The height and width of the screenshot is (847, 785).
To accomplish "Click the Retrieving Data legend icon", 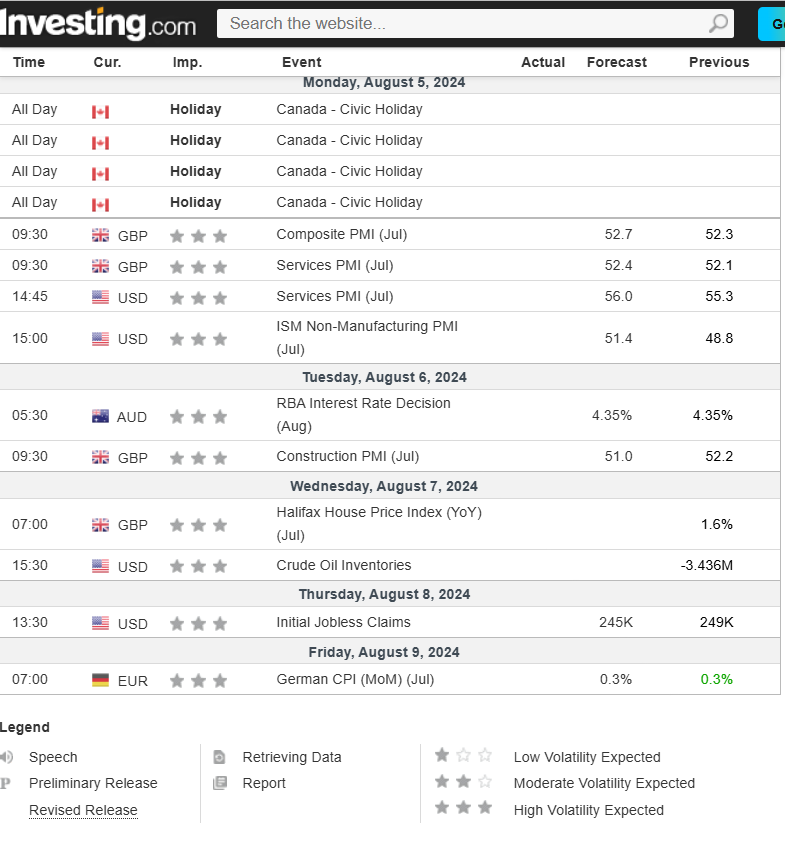I will [x=220, y=757].
